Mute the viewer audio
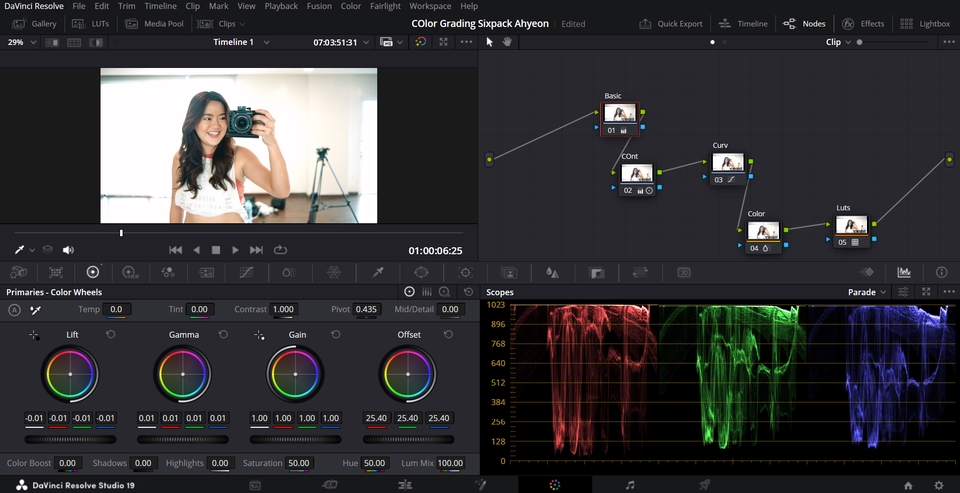 click(x=68, y=250)
